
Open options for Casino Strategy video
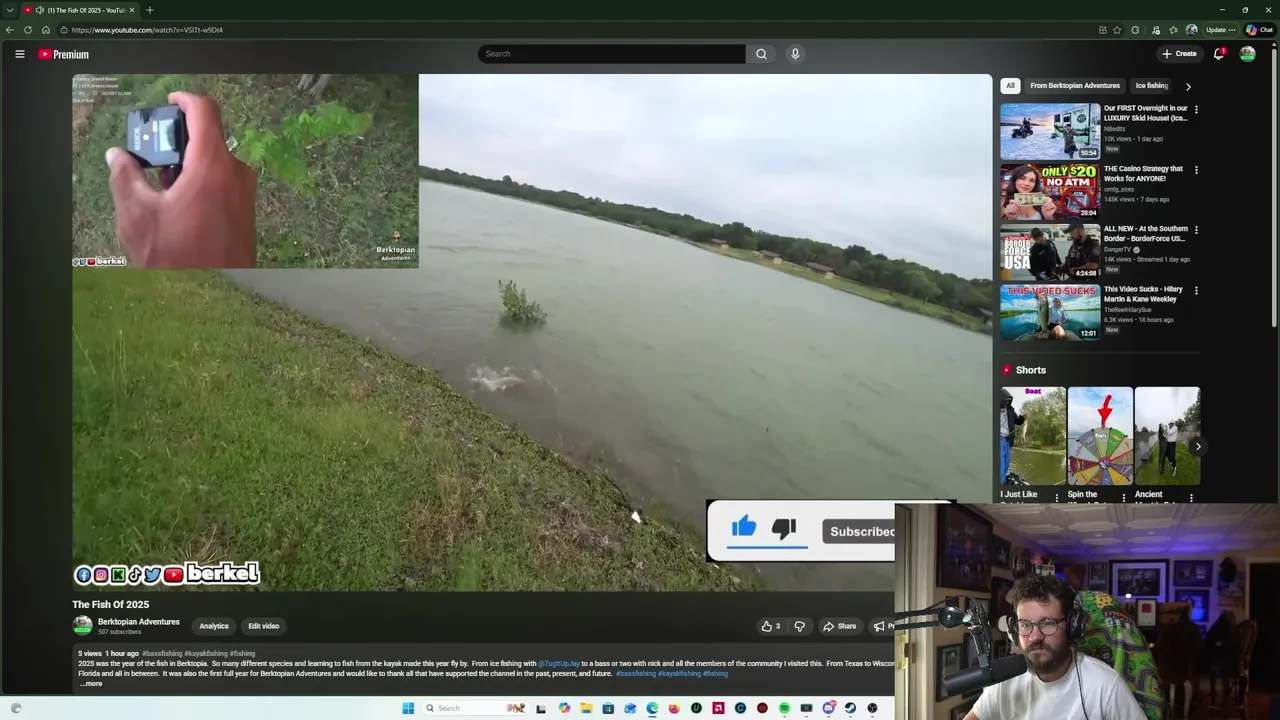tap(1196, 170)
